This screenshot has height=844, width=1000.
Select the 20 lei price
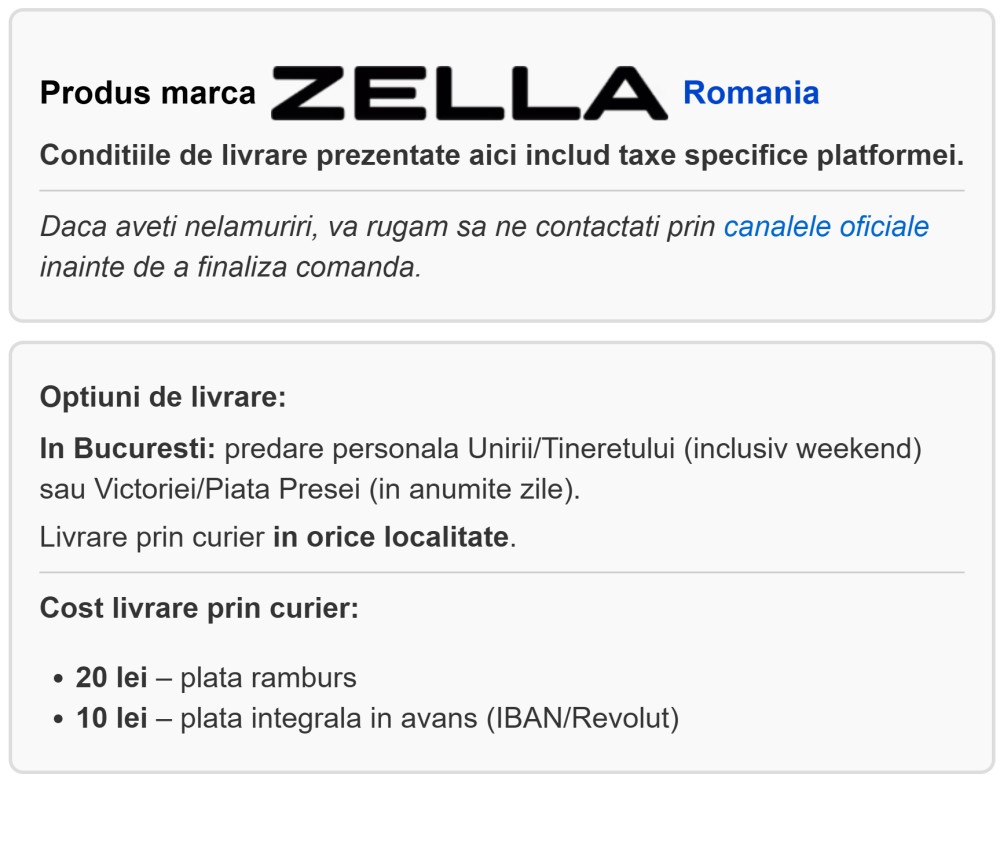point(112,677)
